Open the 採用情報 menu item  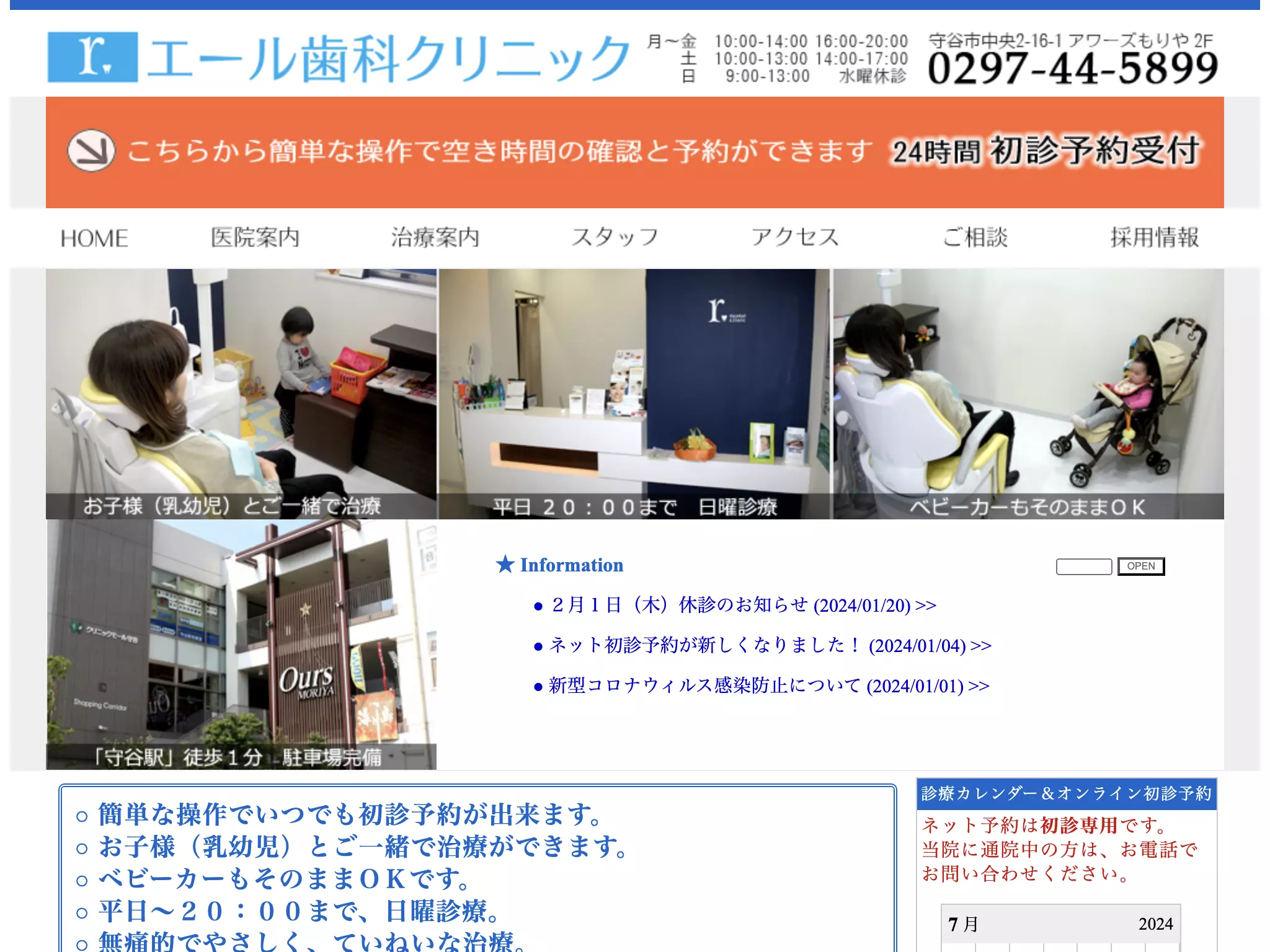click(1155, 237)
